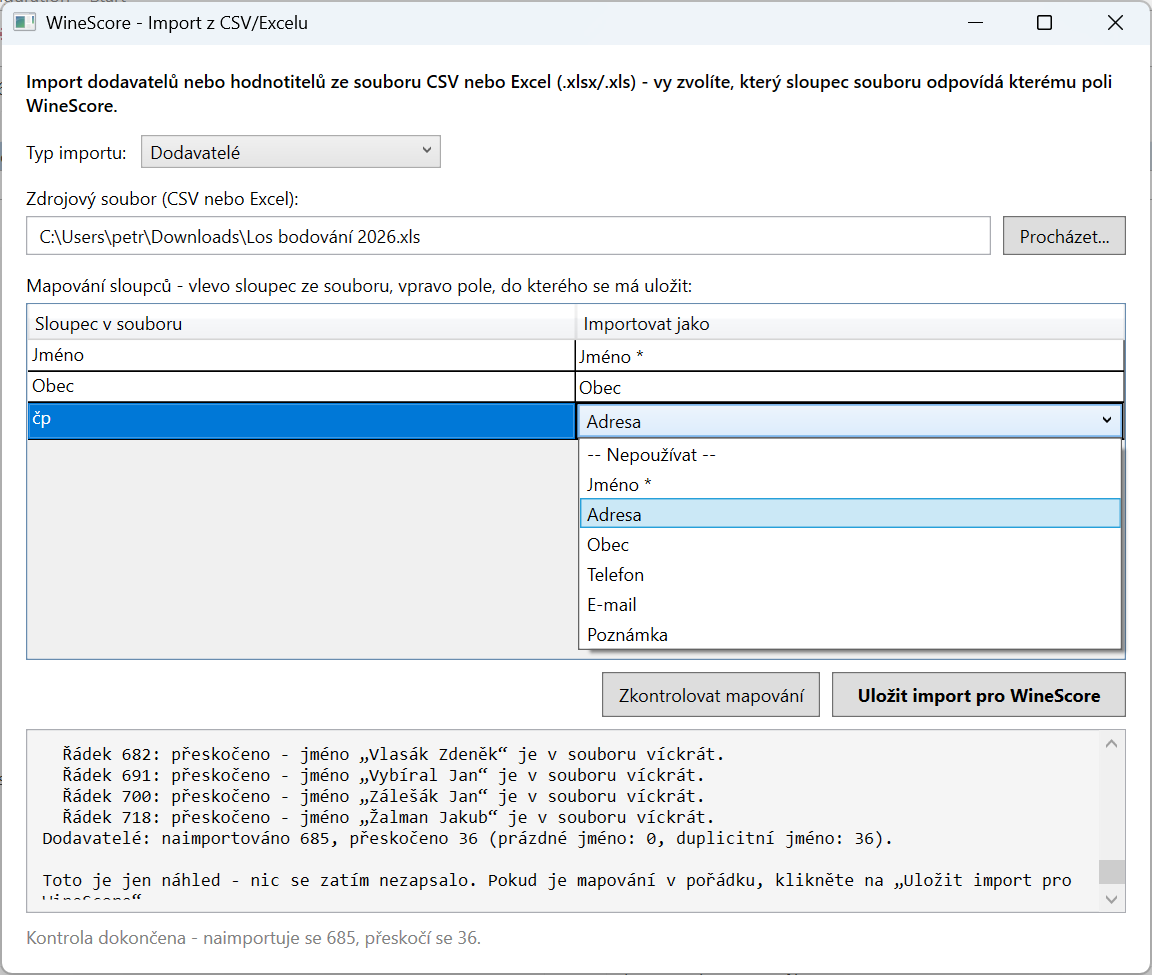Select the Obec source column cell
The height and width of the screenshot is (975, 1152).
pos(301,386)
